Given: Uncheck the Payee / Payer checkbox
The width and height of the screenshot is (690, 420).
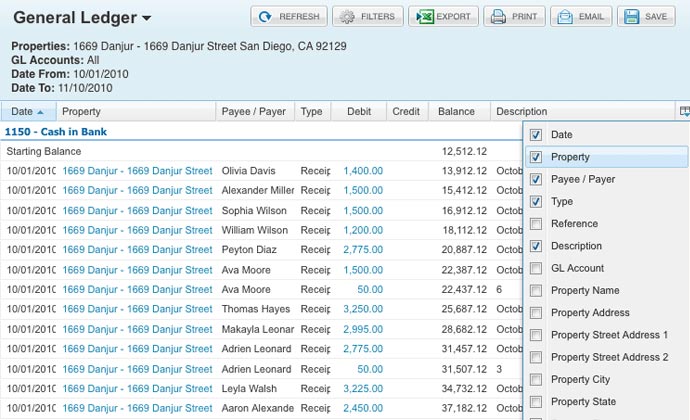Looking at the screenshot, I should [x=536, y=179].
